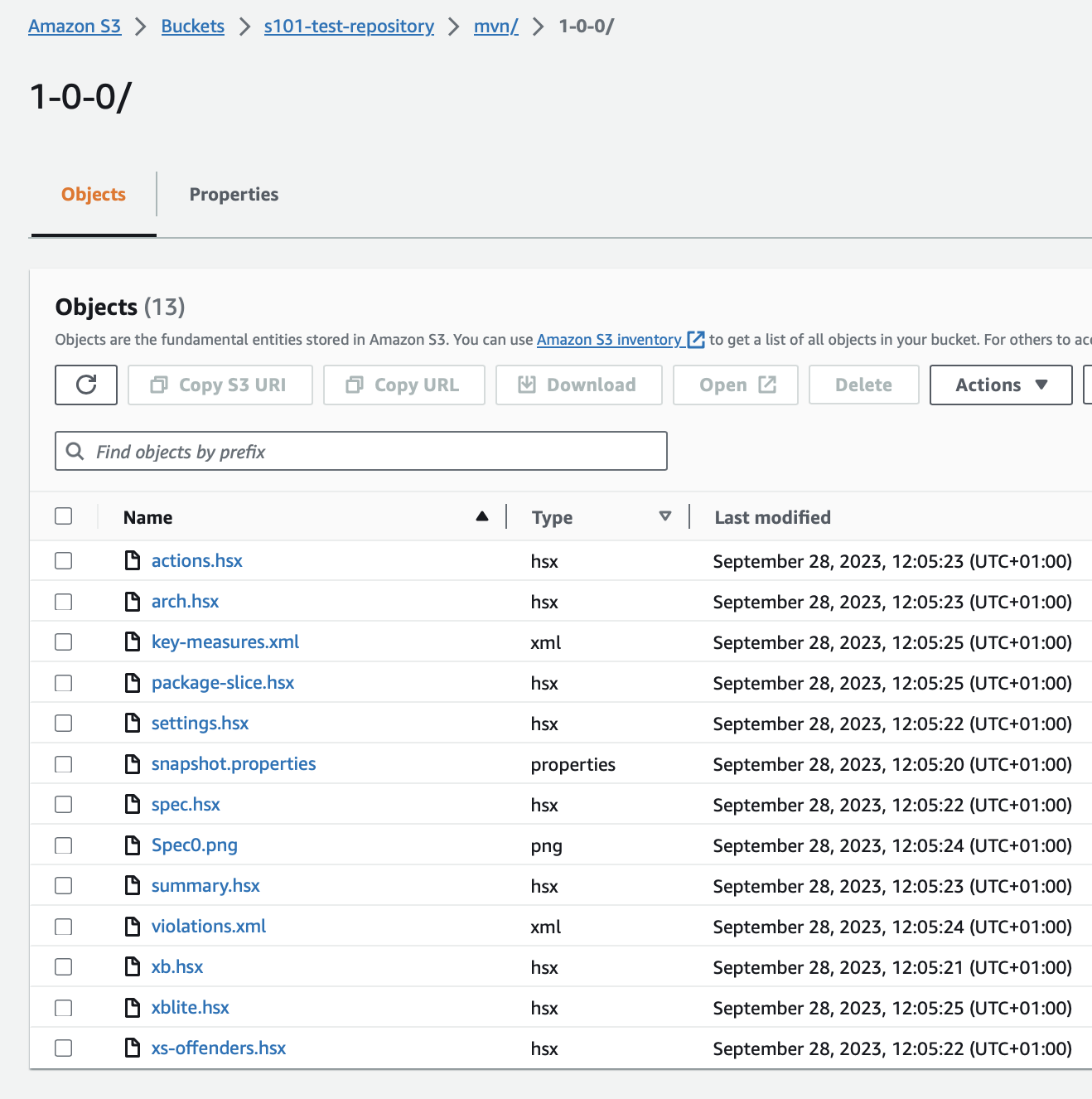The width and height of the screenshot is (1092, 1099).
Task: Click the file icon beside violations.xml
Action: [x=133, y=927]
